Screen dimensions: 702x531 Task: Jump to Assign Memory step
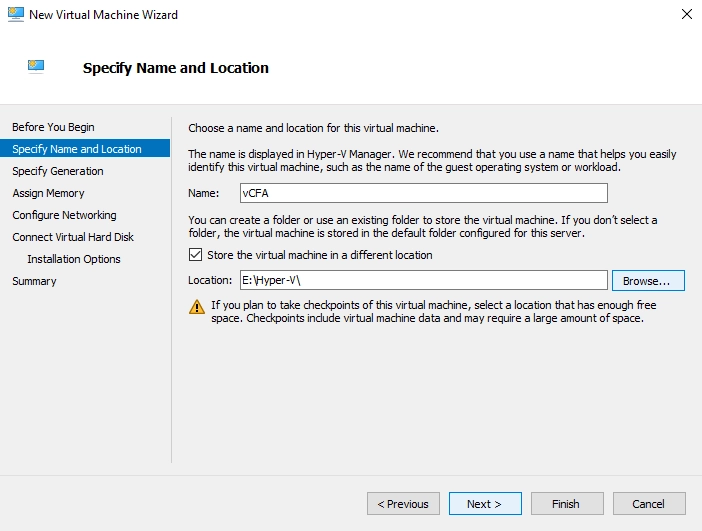(x=48, y=193)
